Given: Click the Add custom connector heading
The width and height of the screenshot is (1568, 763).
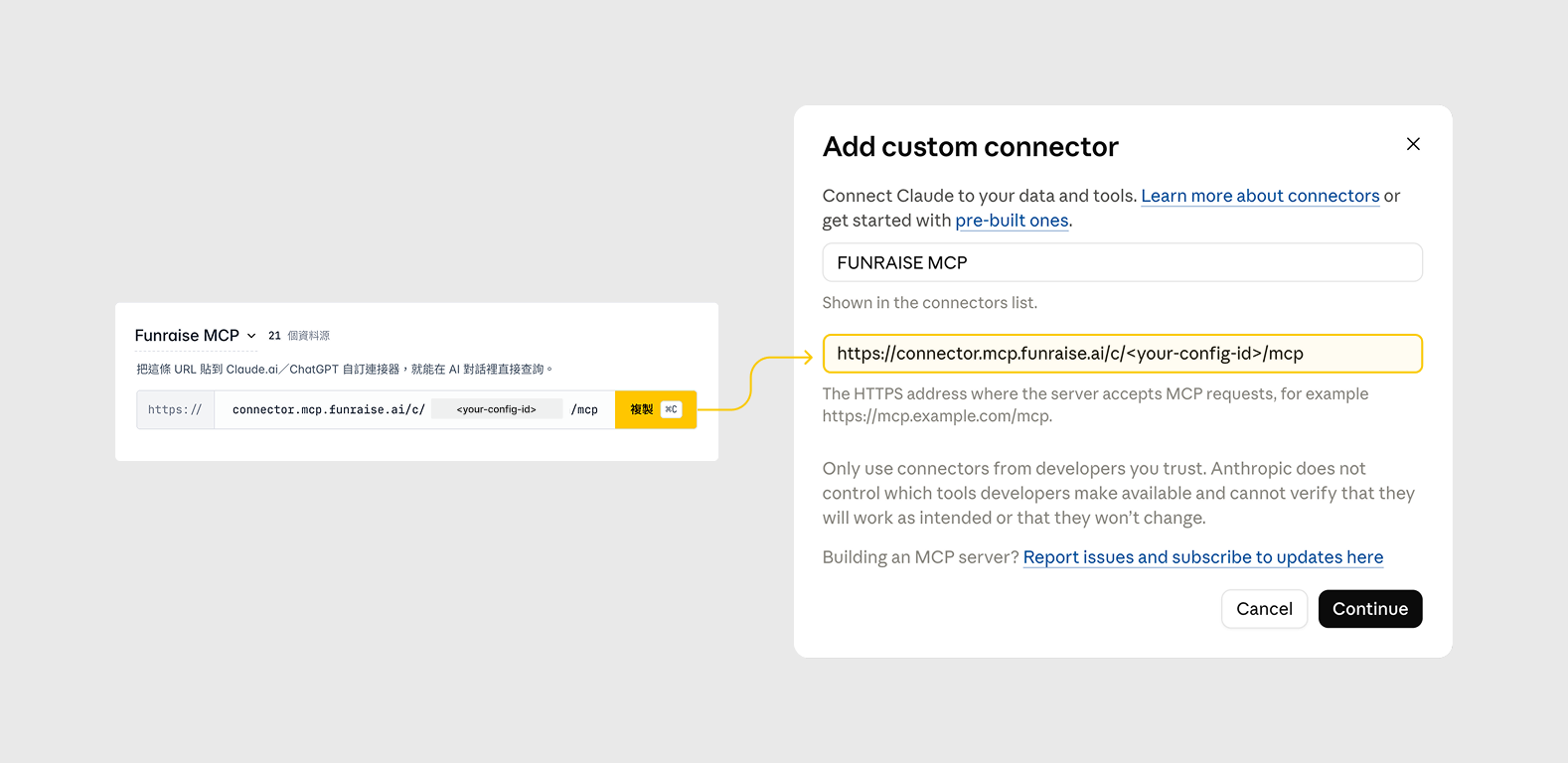Looking at the screenshot, I should click(970, 147).
